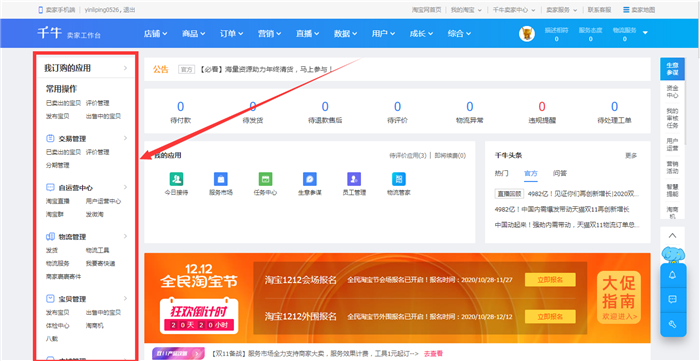This screenshot has height=361, width=700.
Task: Click the 退出 logout link
Action: point(129,9)
